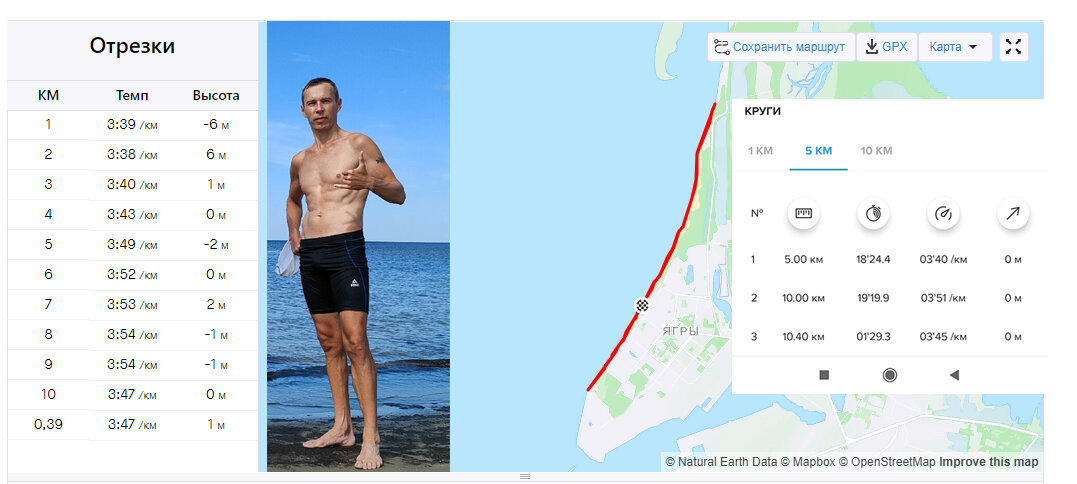
Task: Click the fullscreen map icon
Action: [1013, 47]
